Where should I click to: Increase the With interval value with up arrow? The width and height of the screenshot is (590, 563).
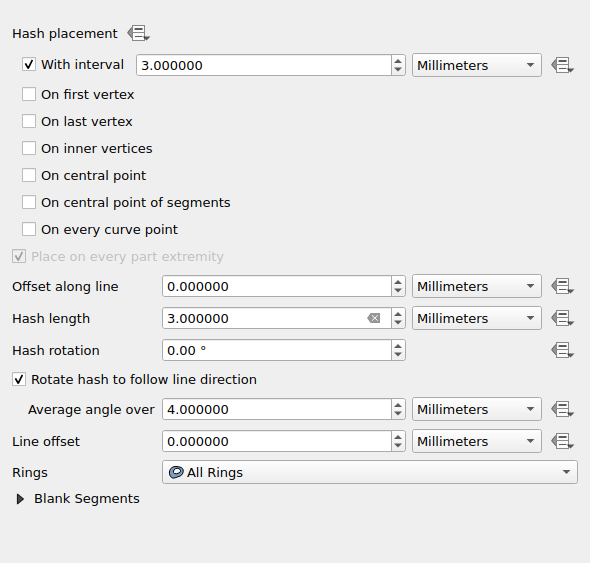(398, 60)
